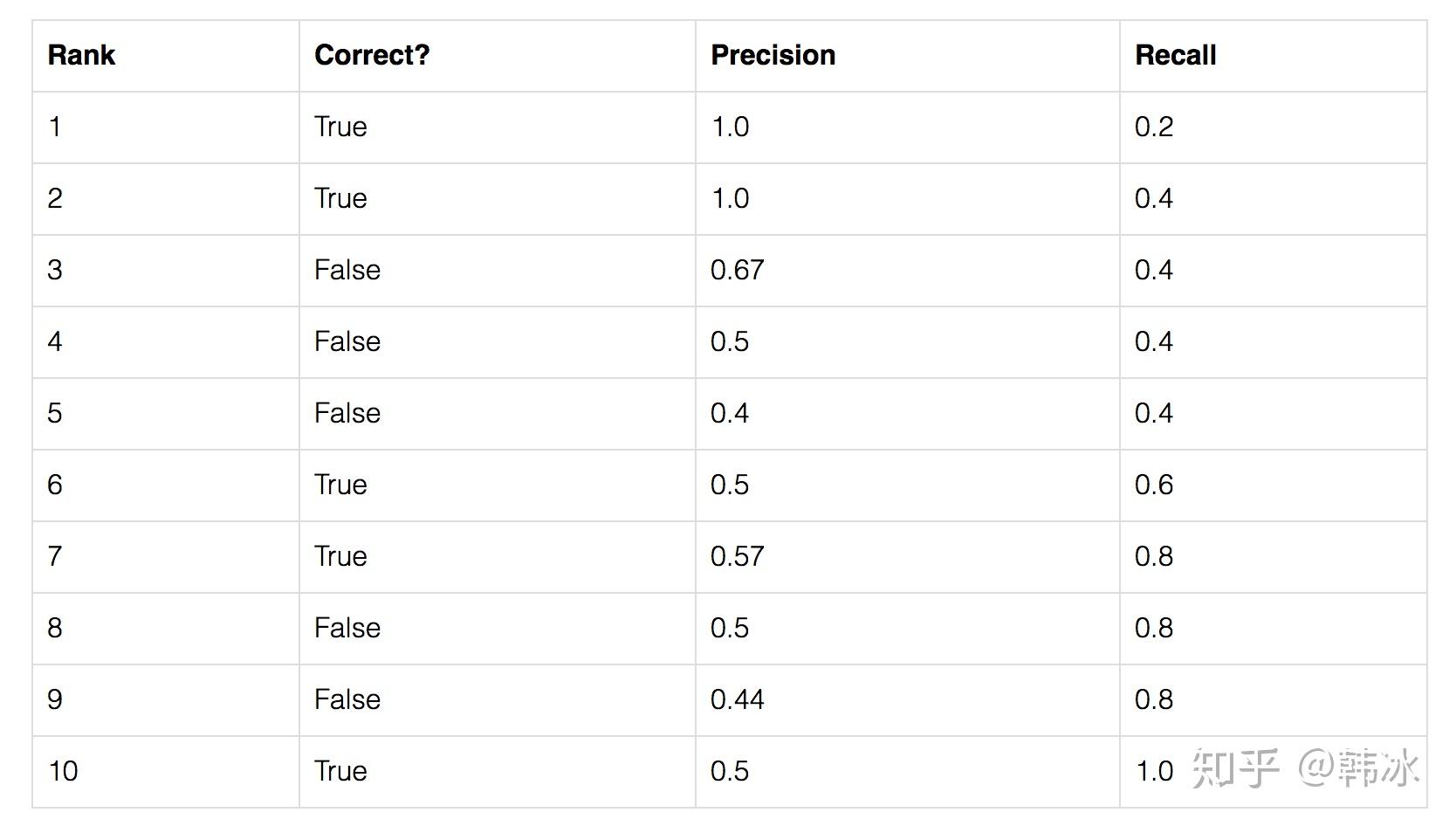
Task: Click the rank 7 number cell
Action: coord(55,556)
